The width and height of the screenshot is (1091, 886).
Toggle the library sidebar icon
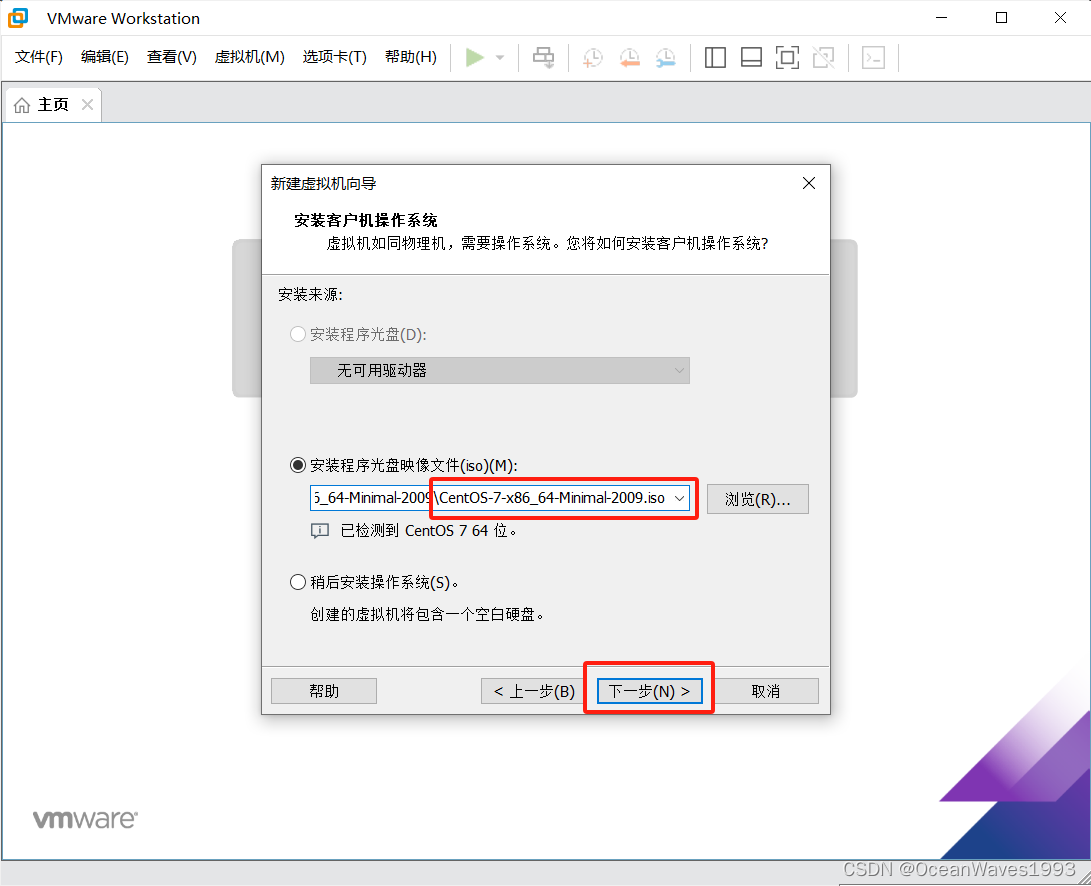pos(715,57)
